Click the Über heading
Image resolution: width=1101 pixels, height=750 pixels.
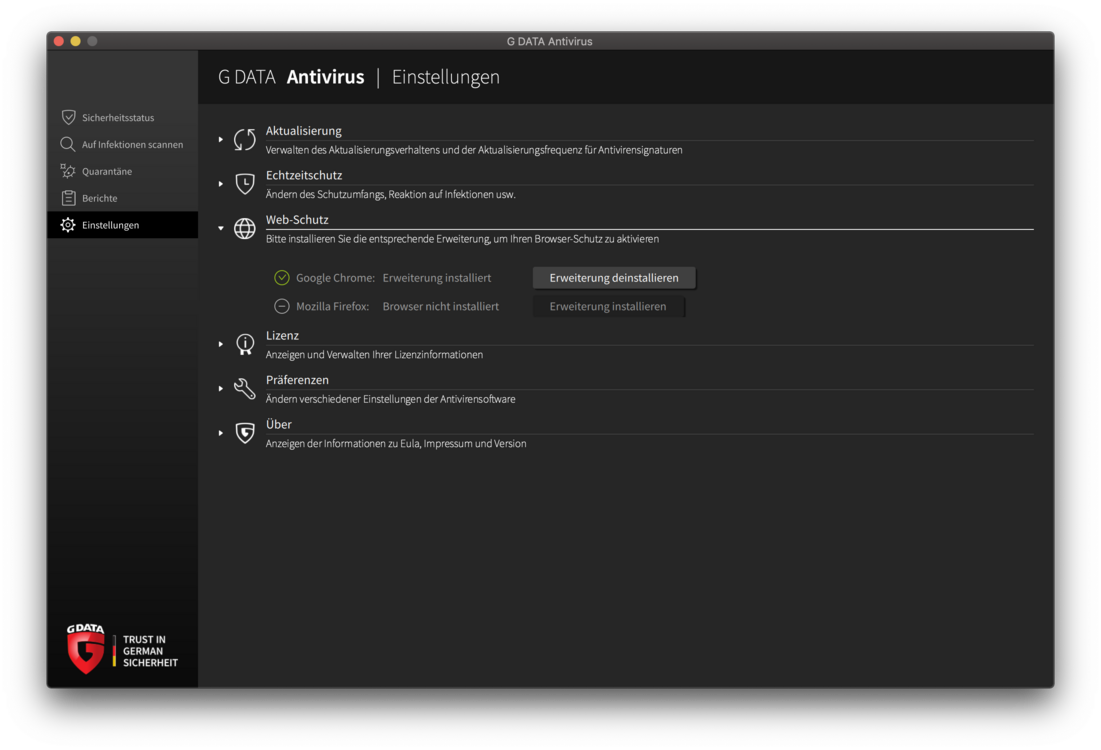279,424
